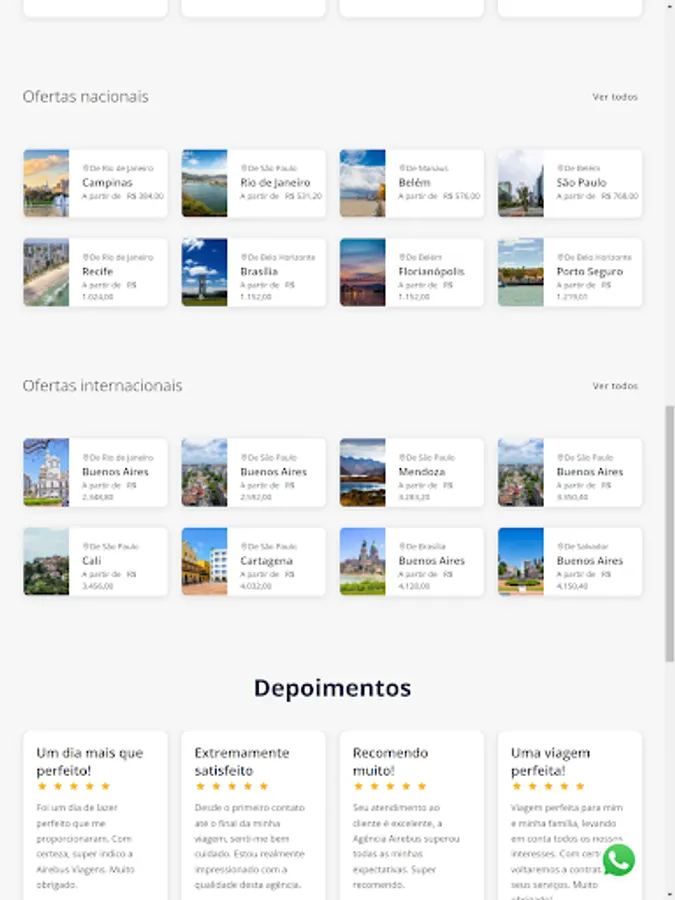675x900 pixels.
Task: Open the WhatsApp chat button
Action: click(618, 859)
